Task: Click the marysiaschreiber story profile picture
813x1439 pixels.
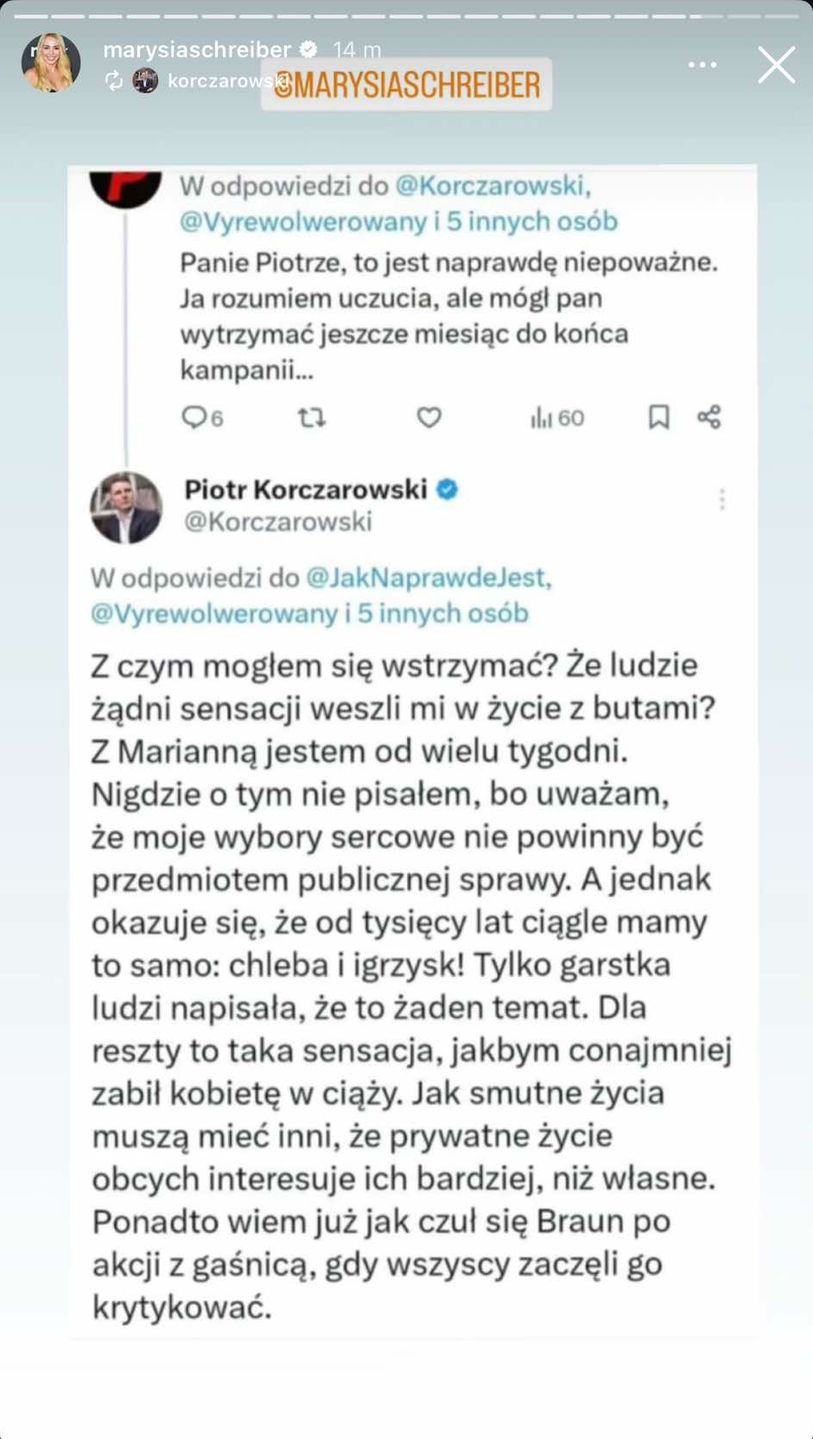Action: tap(51, 63)
